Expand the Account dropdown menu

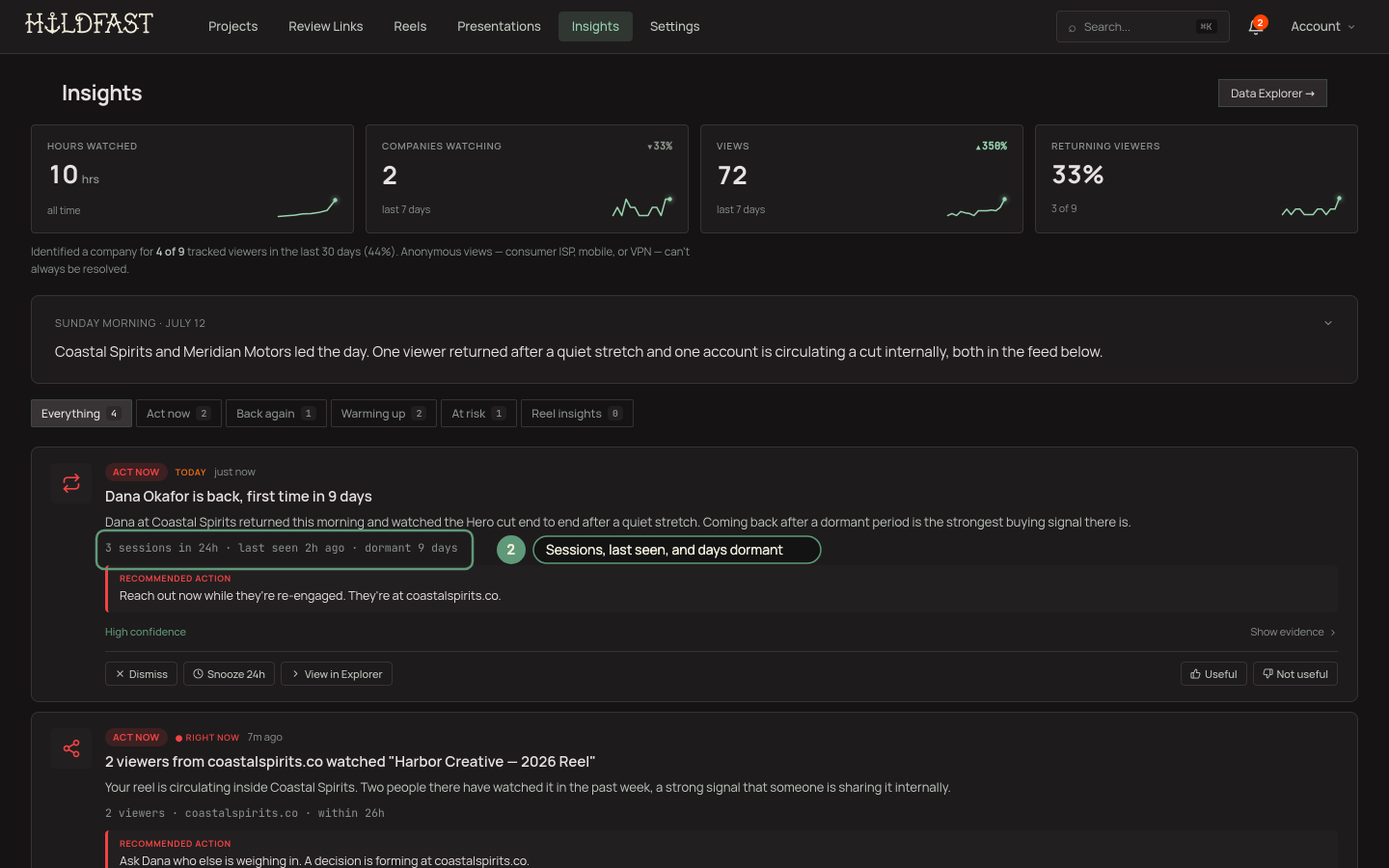pyautogui.click(x=1322, y=27)
